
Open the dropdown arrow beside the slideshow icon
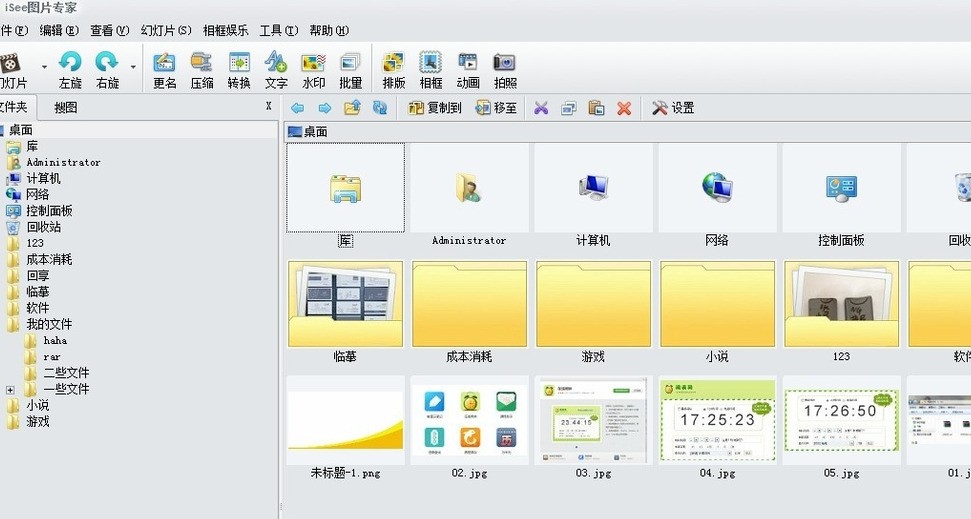pos(44,66)
